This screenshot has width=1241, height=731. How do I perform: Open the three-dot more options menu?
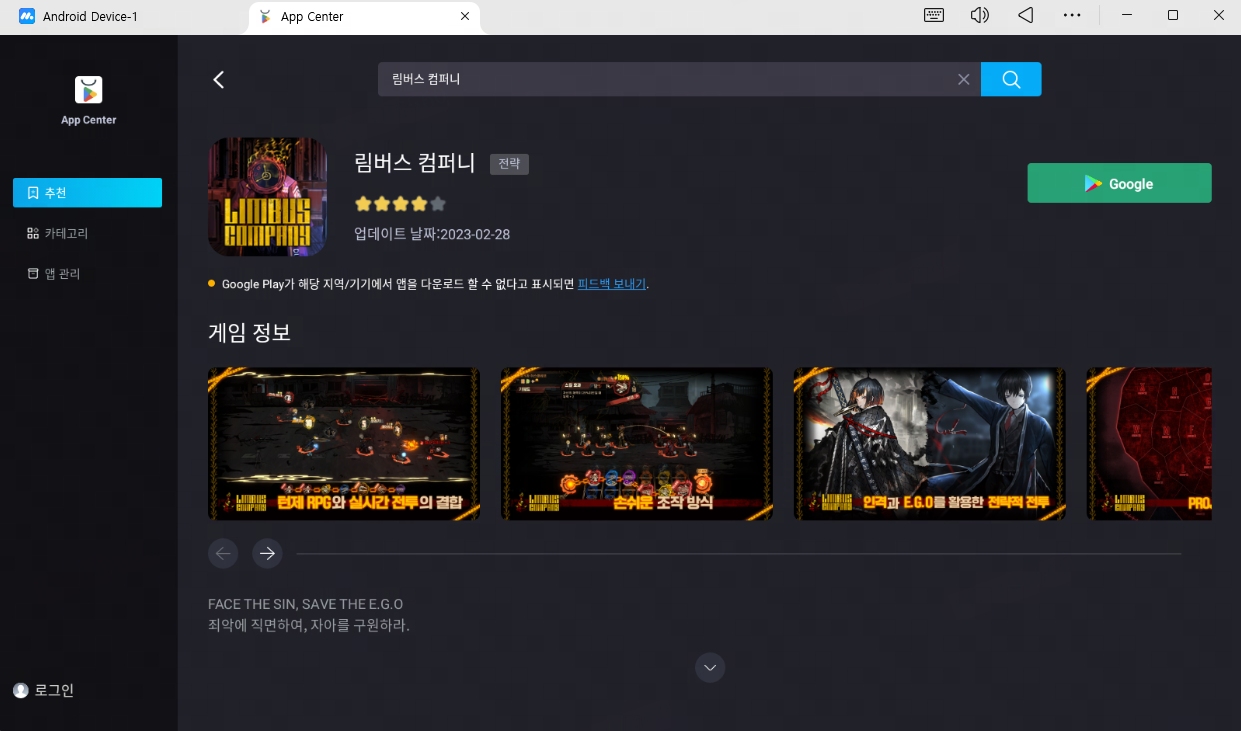point(1072,16)
